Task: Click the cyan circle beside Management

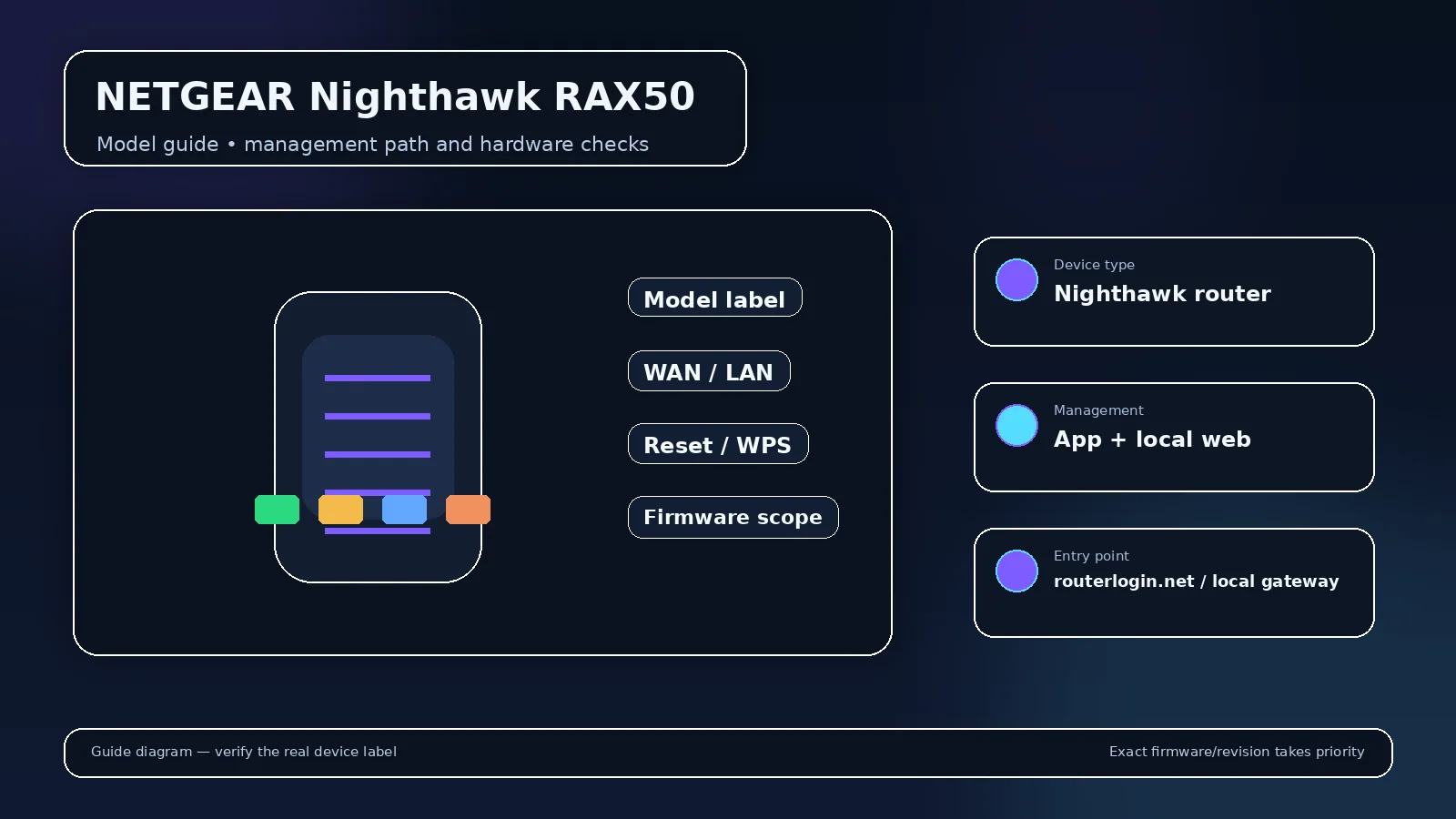Action: (1016, 425)
